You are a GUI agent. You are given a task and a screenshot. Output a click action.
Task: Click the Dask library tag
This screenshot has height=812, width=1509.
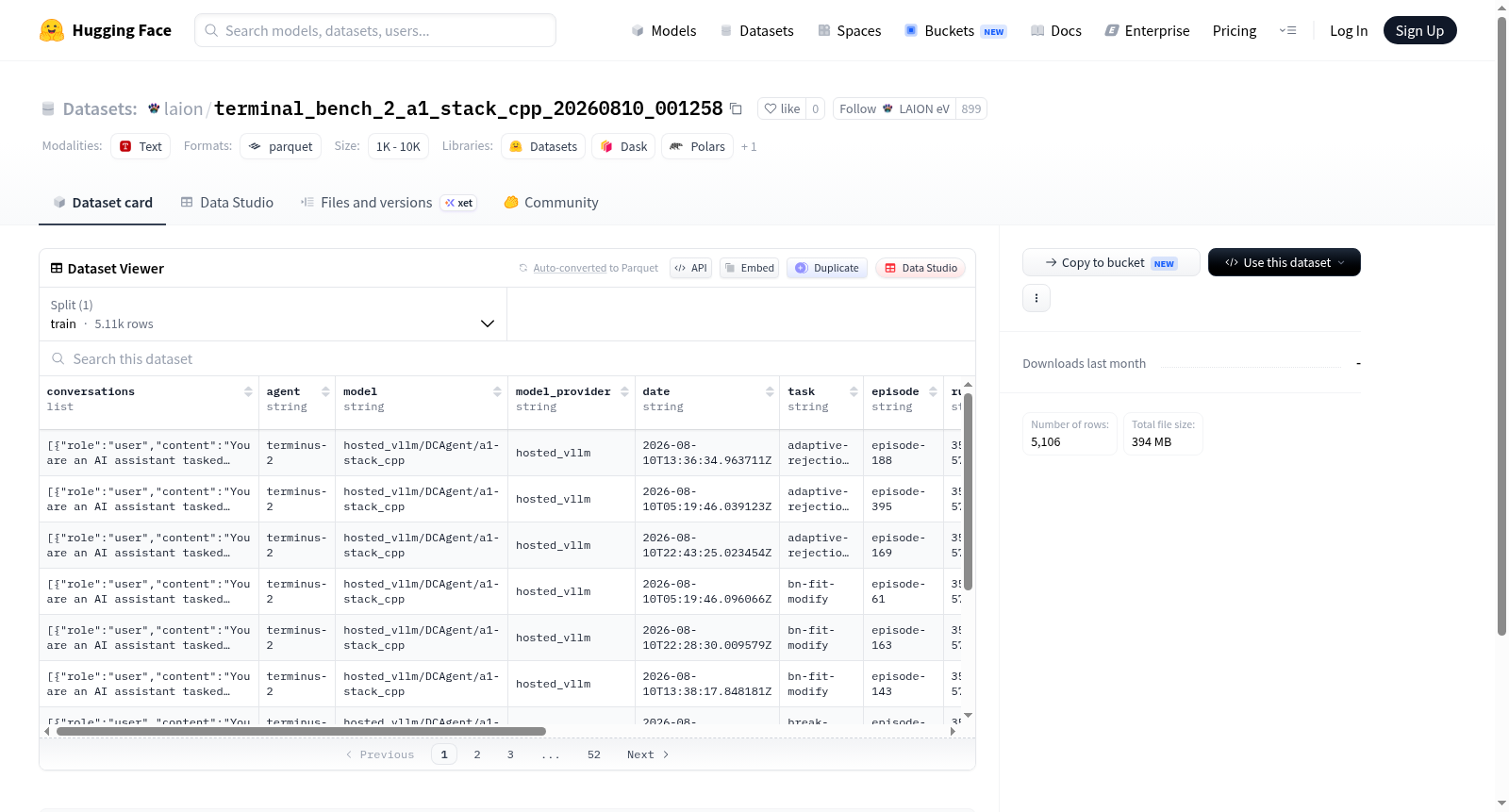click(x=623, y=146)
